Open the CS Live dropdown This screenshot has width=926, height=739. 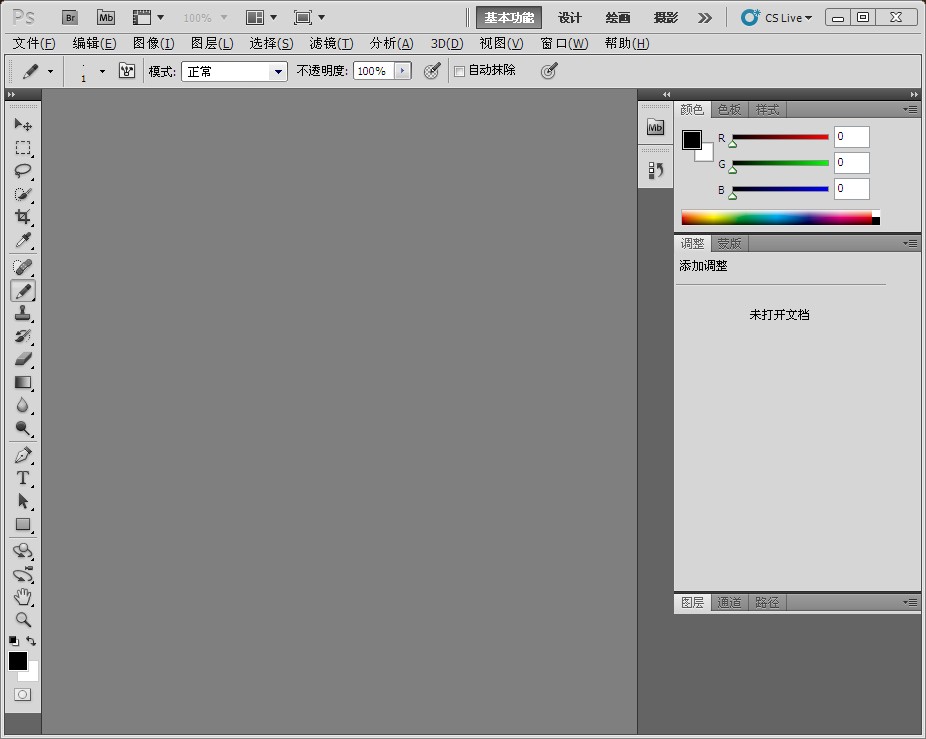777,18
